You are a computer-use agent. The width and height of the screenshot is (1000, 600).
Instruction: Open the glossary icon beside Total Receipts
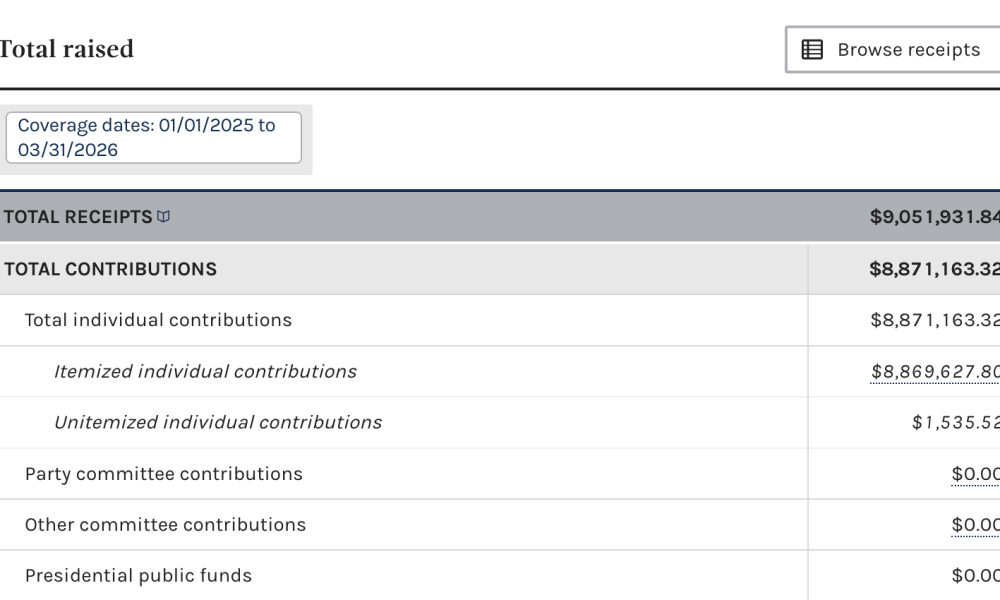(164, 217)
